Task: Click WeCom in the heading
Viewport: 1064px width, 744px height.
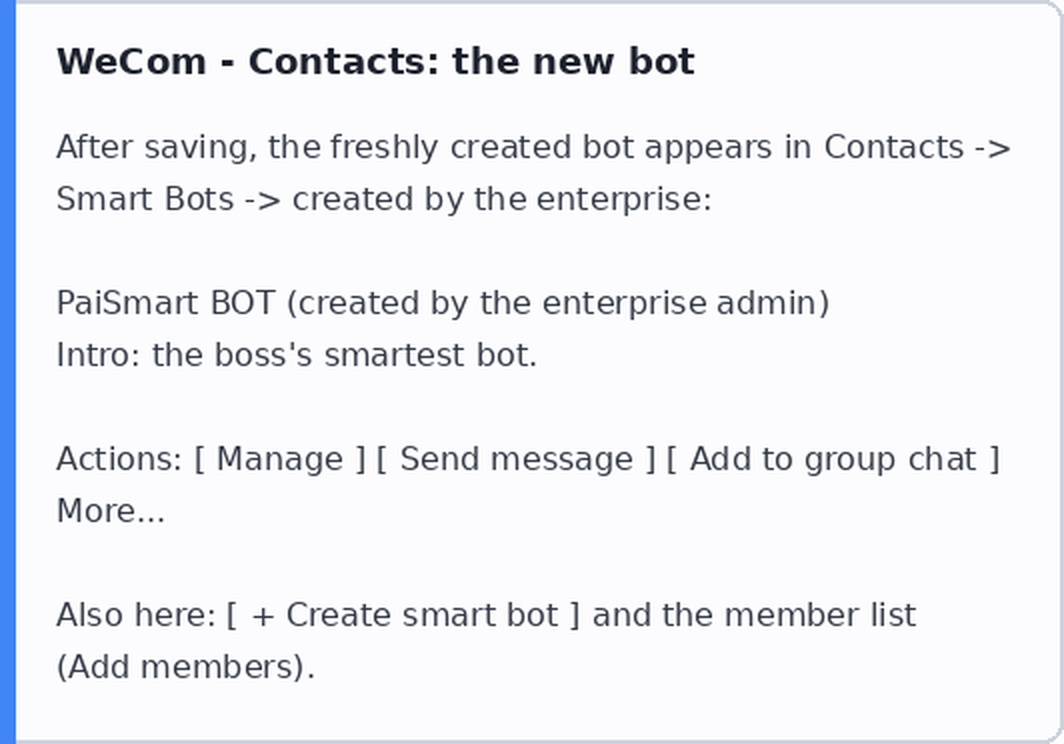Action: point(132,62)
